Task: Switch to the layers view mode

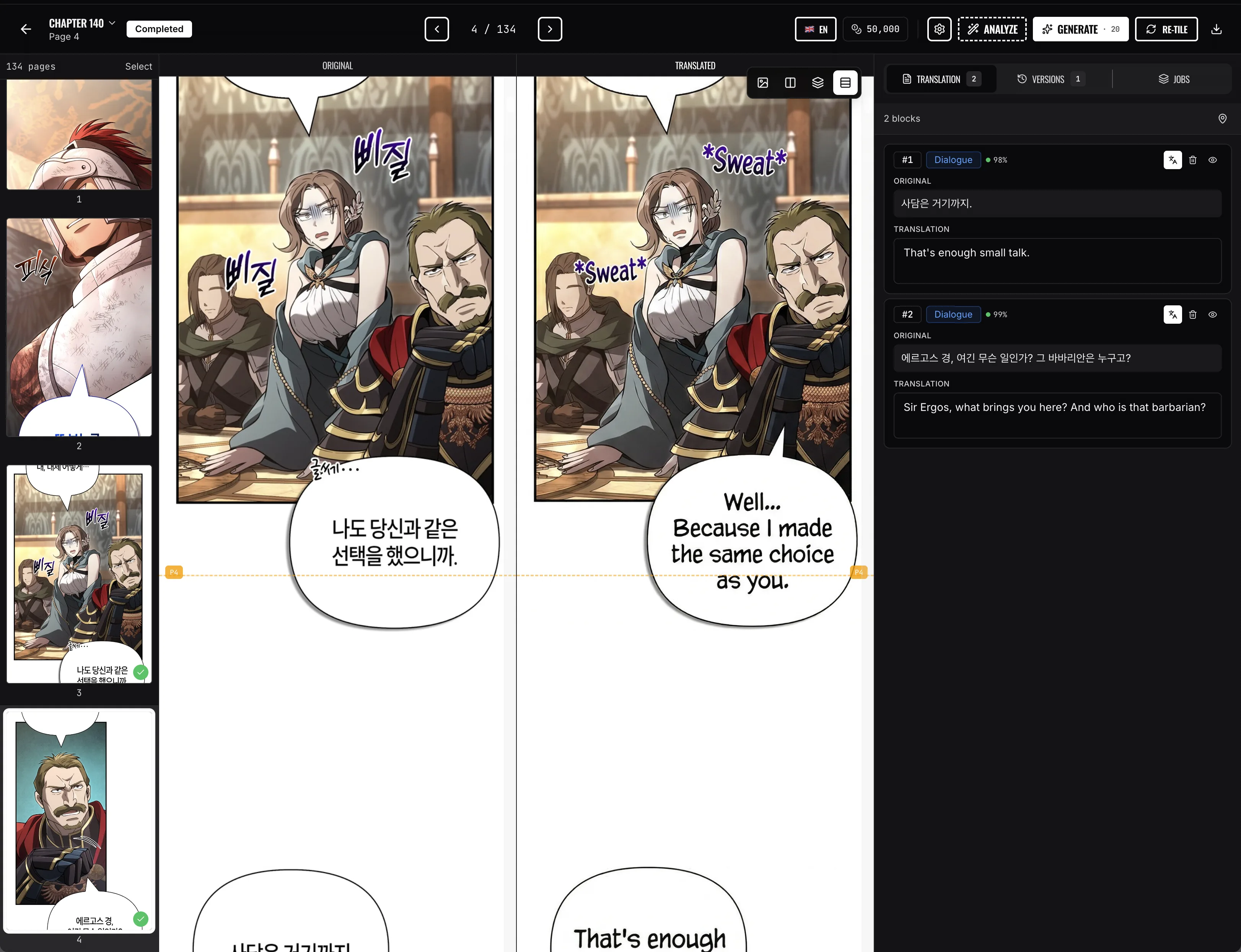Action: [818, 83]
